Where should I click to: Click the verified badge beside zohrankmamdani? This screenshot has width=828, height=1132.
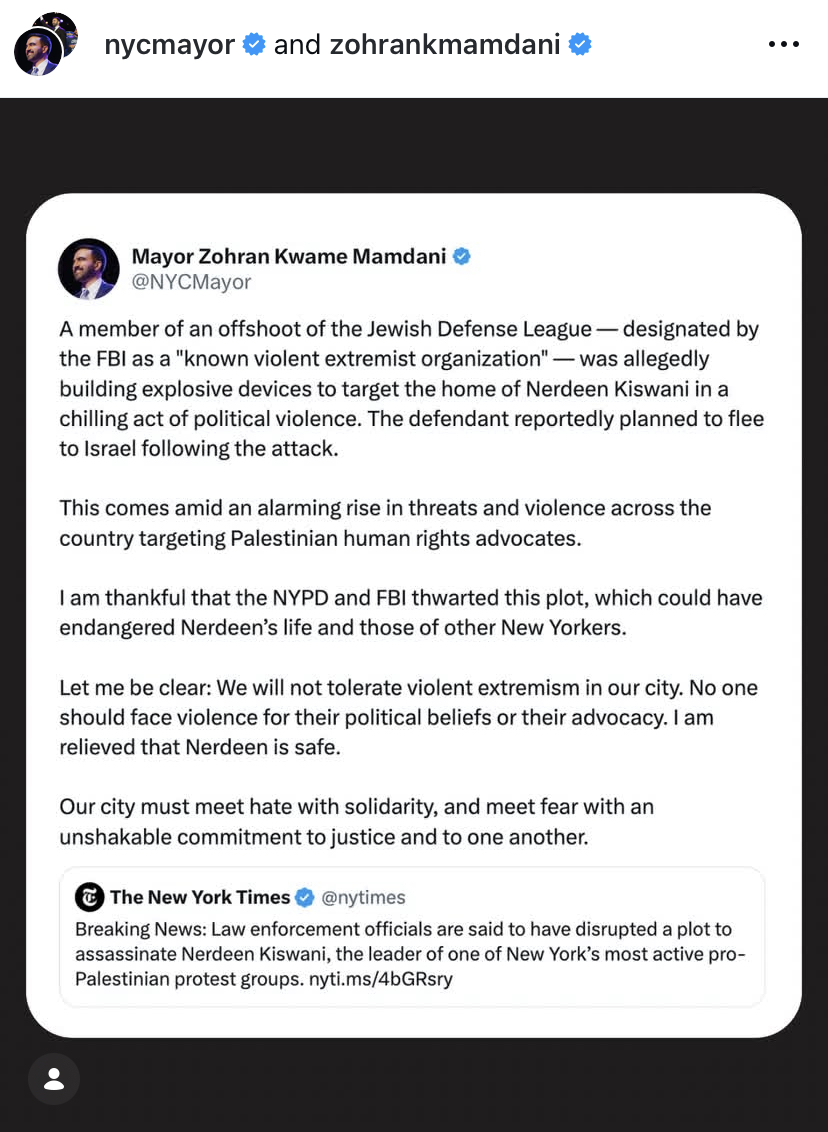point(580,45)
